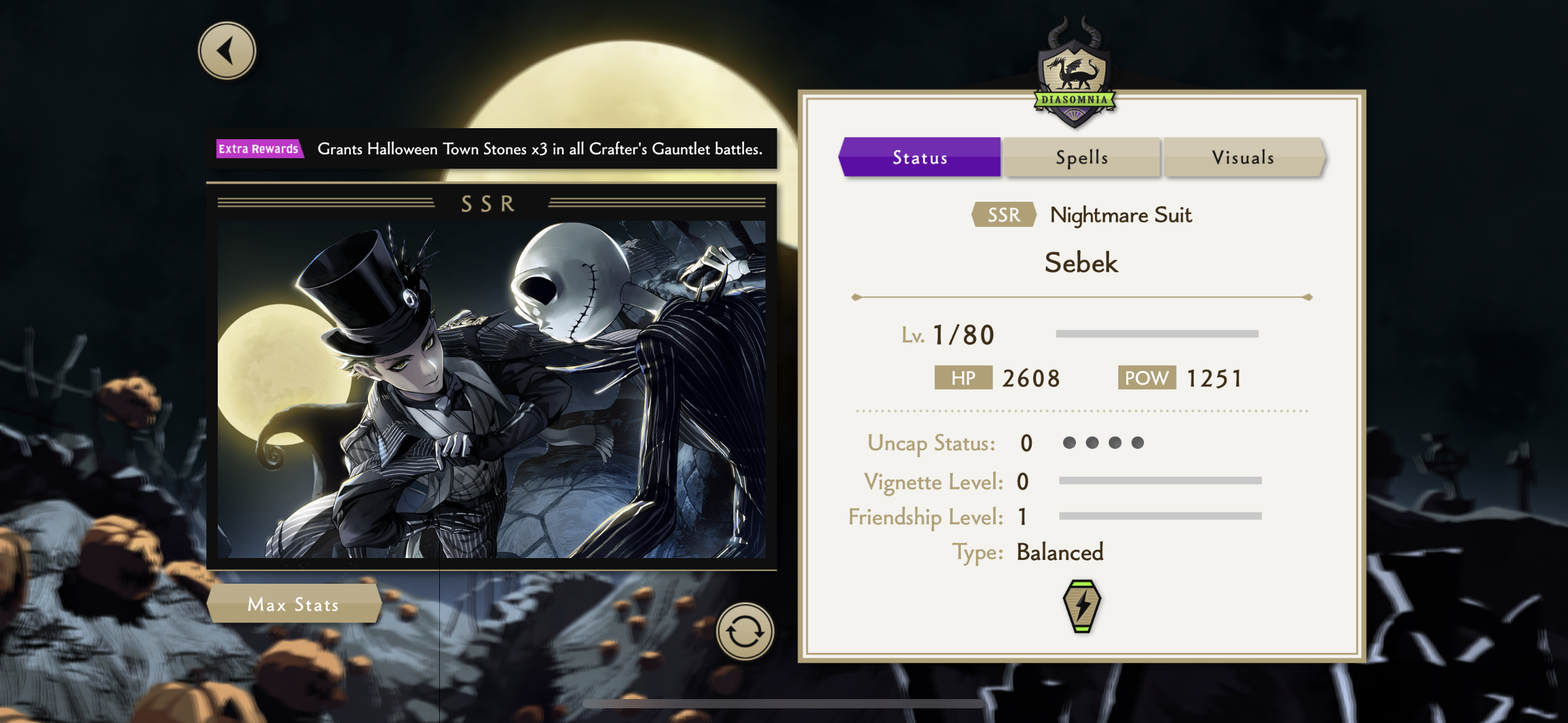
Task: Tap the Extra Rewards tag
Action: coord(259,148)
